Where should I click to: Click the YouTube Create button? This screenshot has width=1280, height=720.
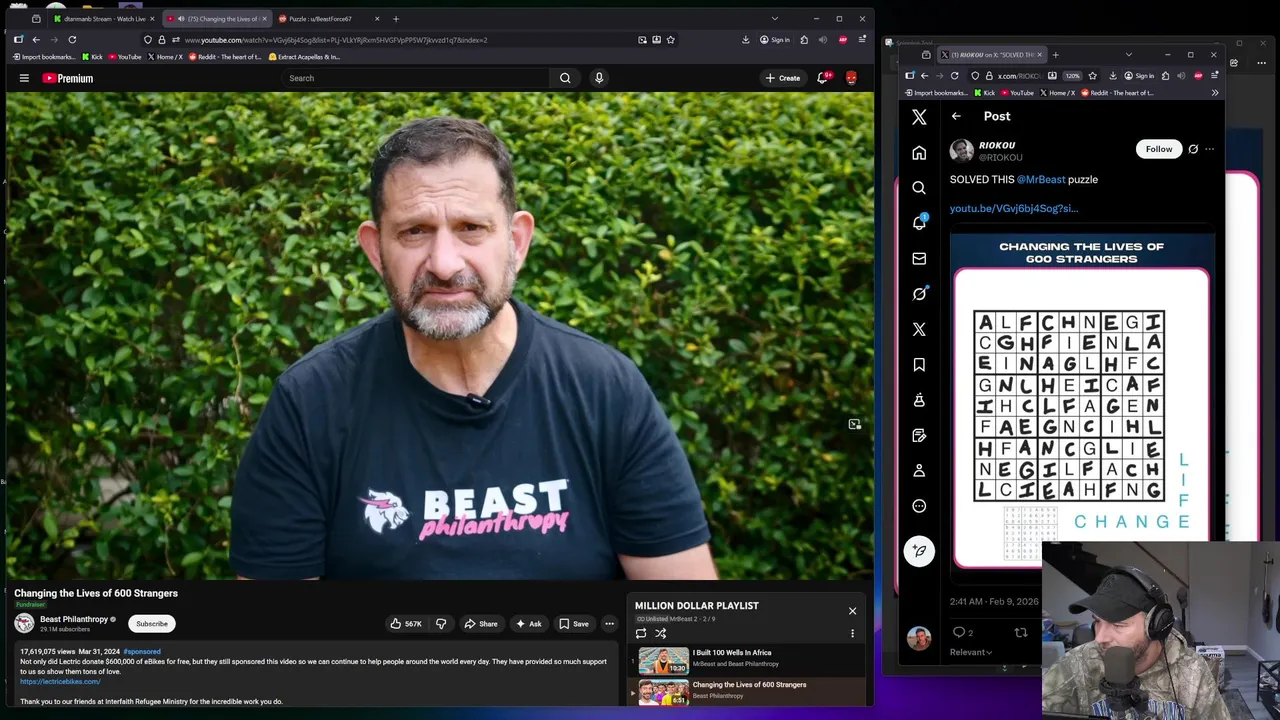click(782, 78)
